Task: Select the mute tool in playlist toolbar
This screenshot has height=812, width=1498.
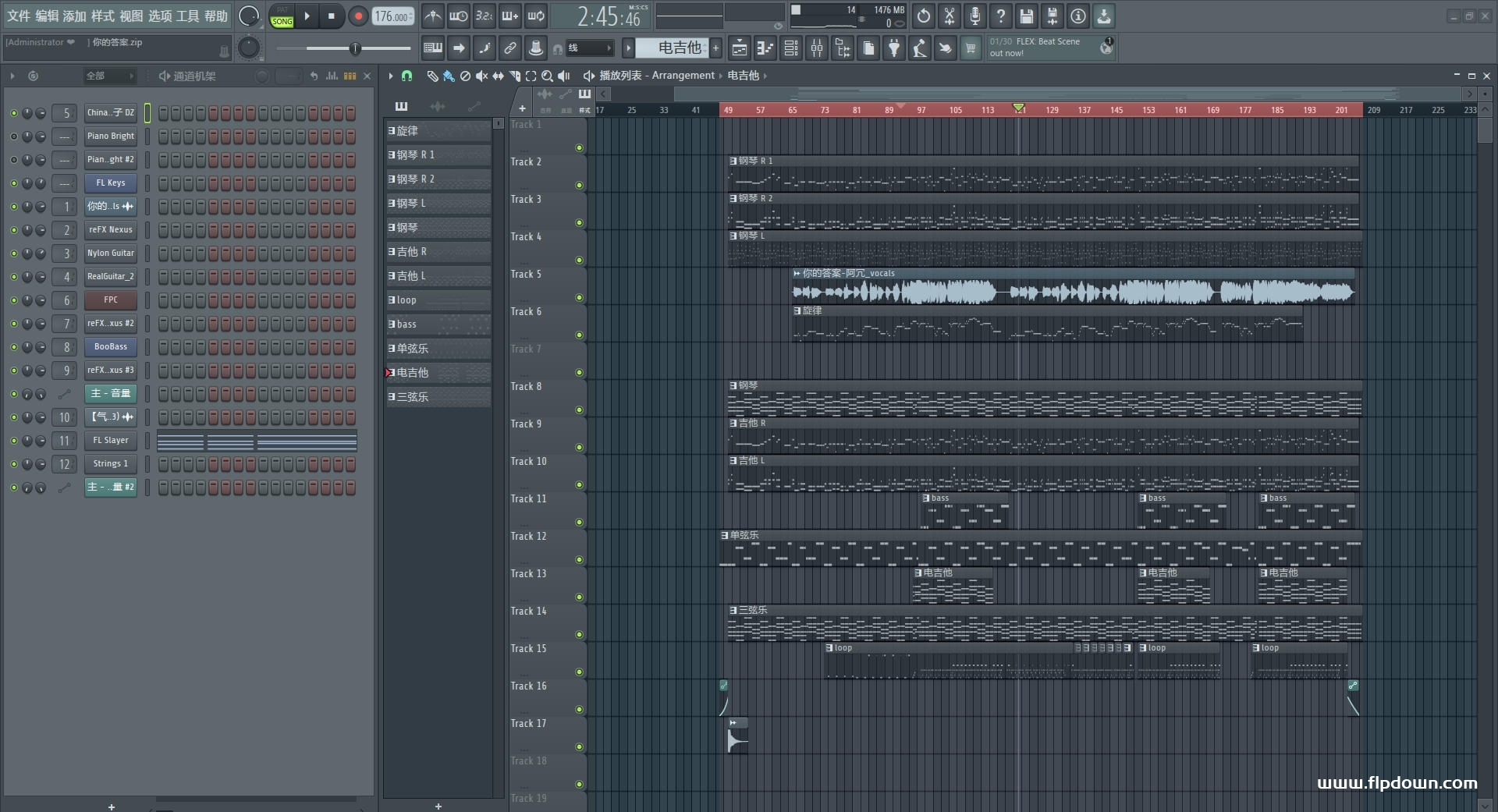Action: point(481,76)
